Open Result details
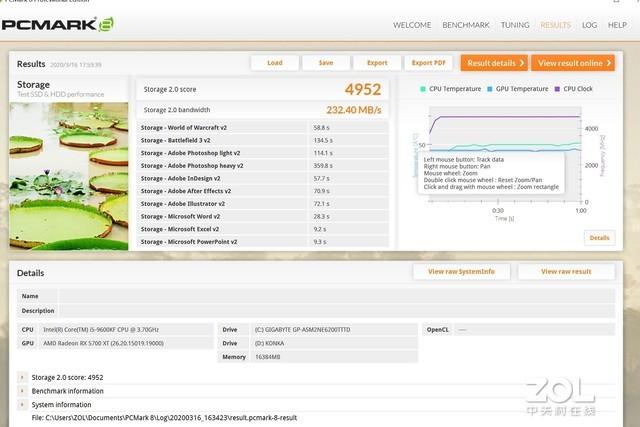 494,63
